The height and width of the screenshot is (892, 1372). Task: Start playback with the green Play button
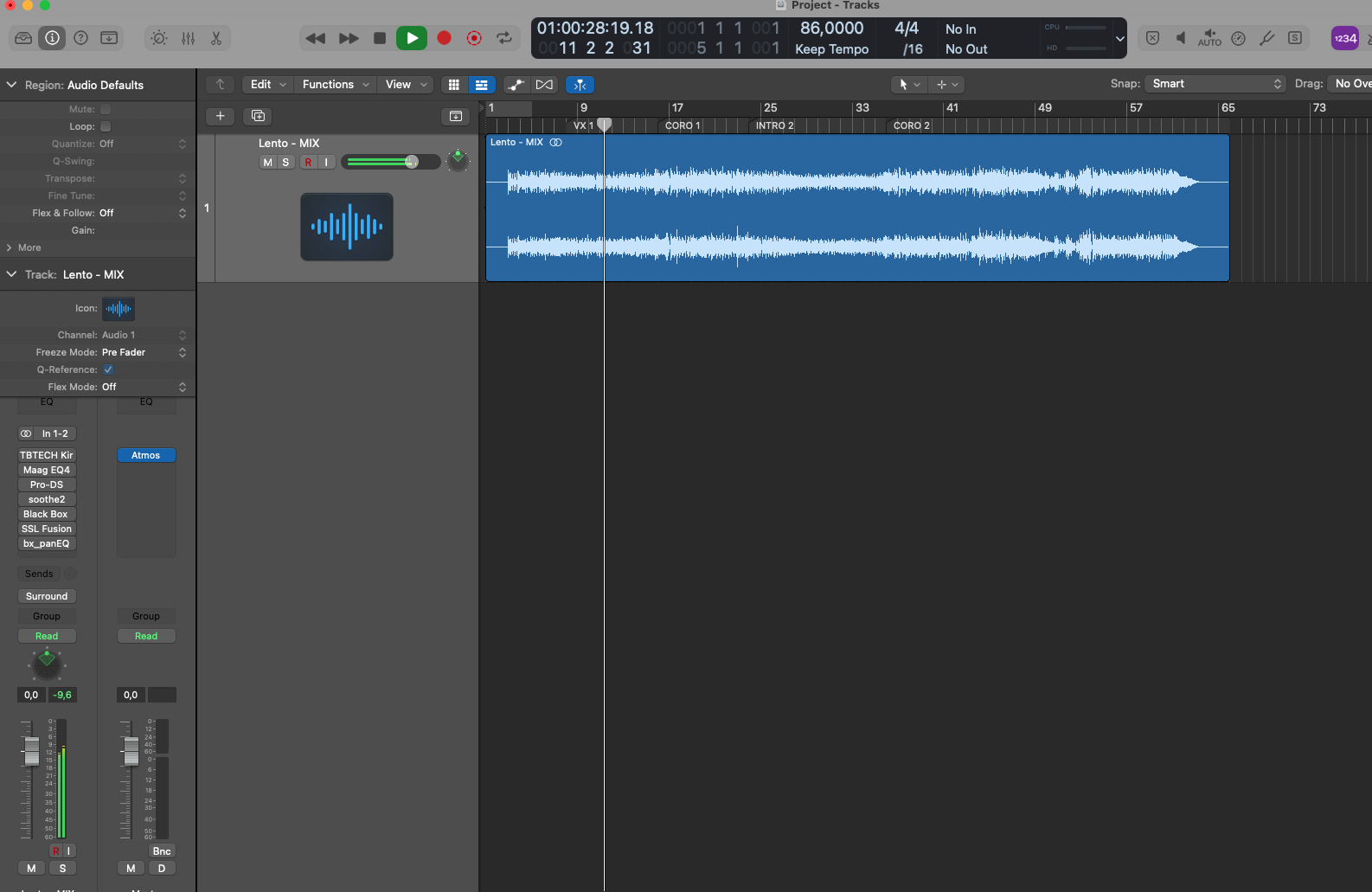(412, 38)
